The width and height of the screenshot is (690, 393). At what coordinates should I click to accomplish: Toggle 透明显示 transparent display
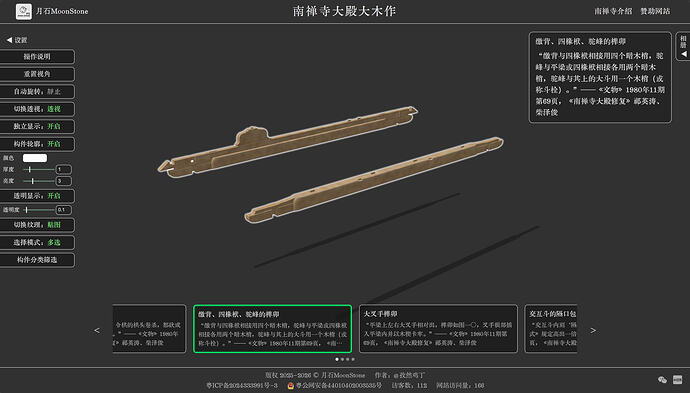37,196
